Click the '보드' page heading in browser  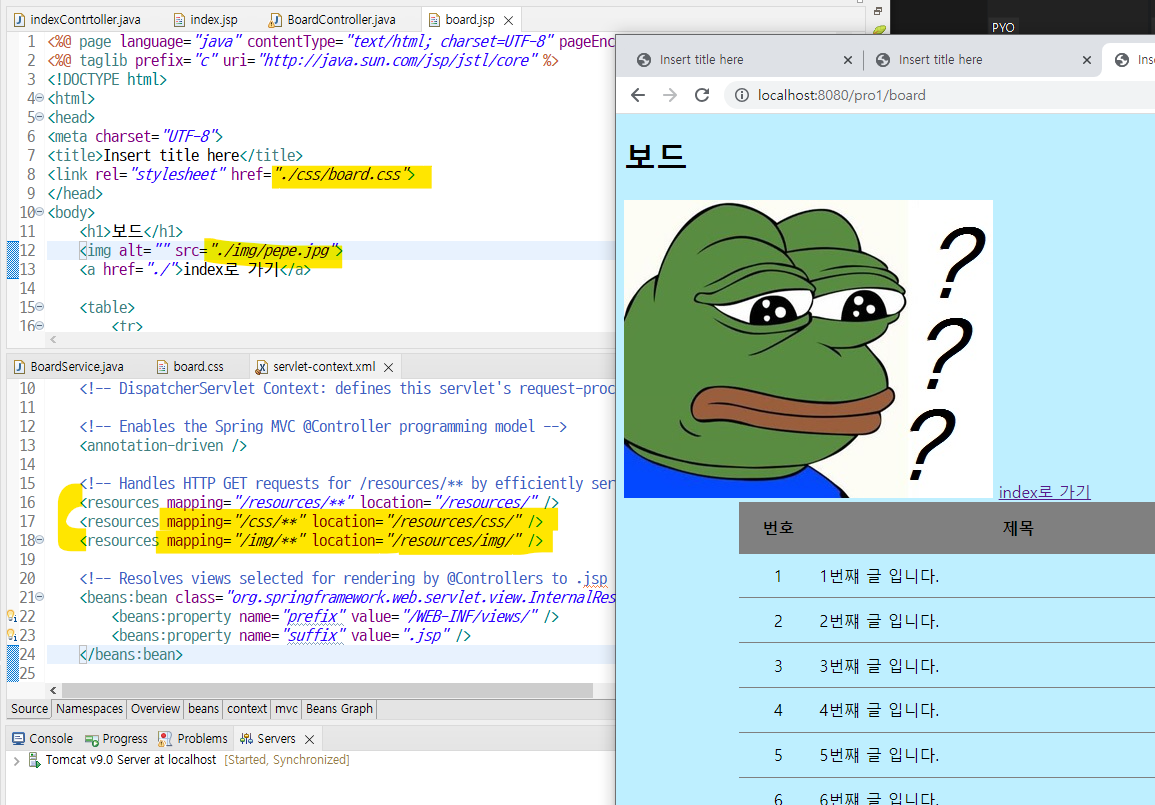(656, 156)
